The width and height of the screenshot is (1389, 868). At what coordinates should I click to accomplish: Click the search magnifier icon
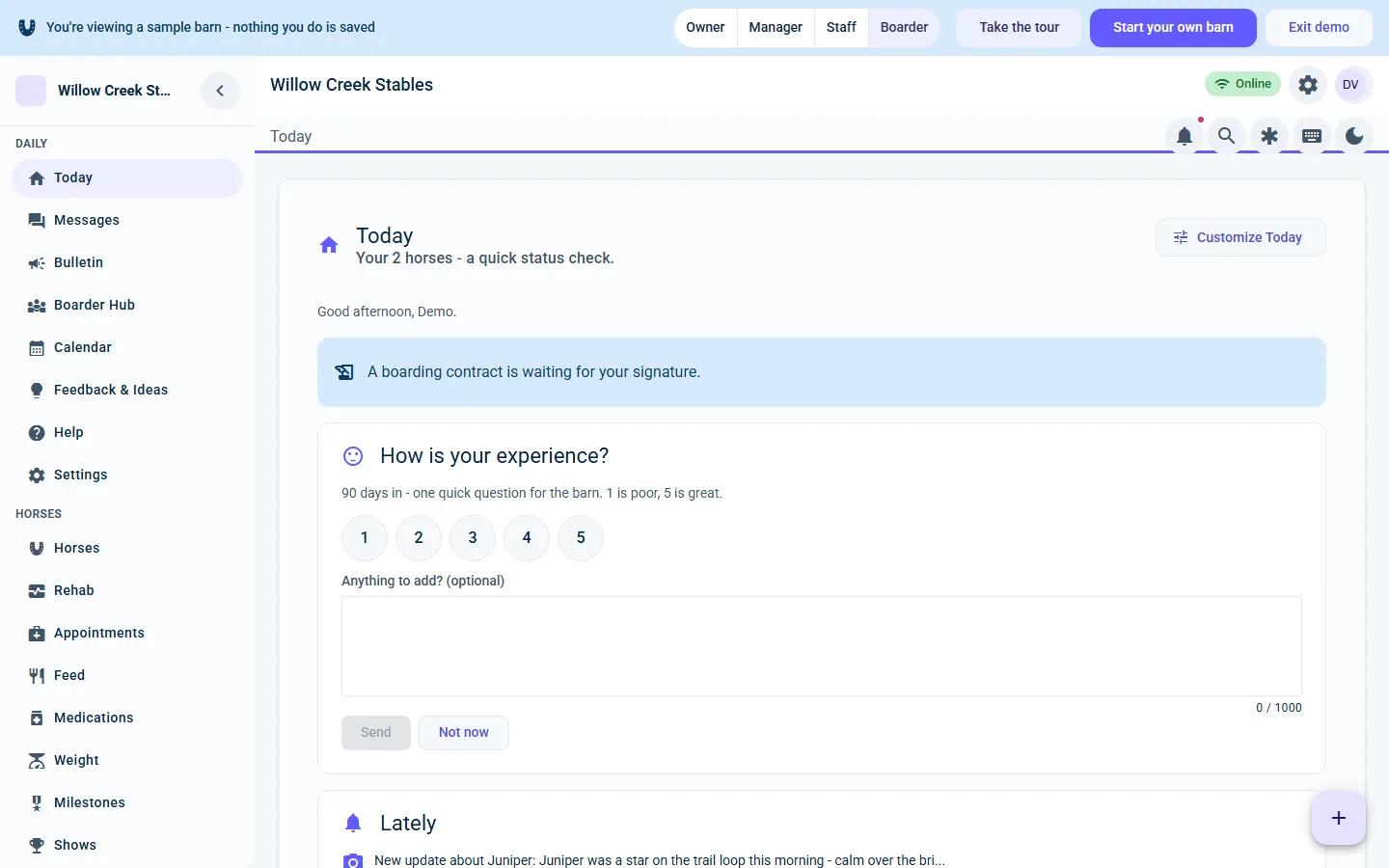(x=1227, y=136)
